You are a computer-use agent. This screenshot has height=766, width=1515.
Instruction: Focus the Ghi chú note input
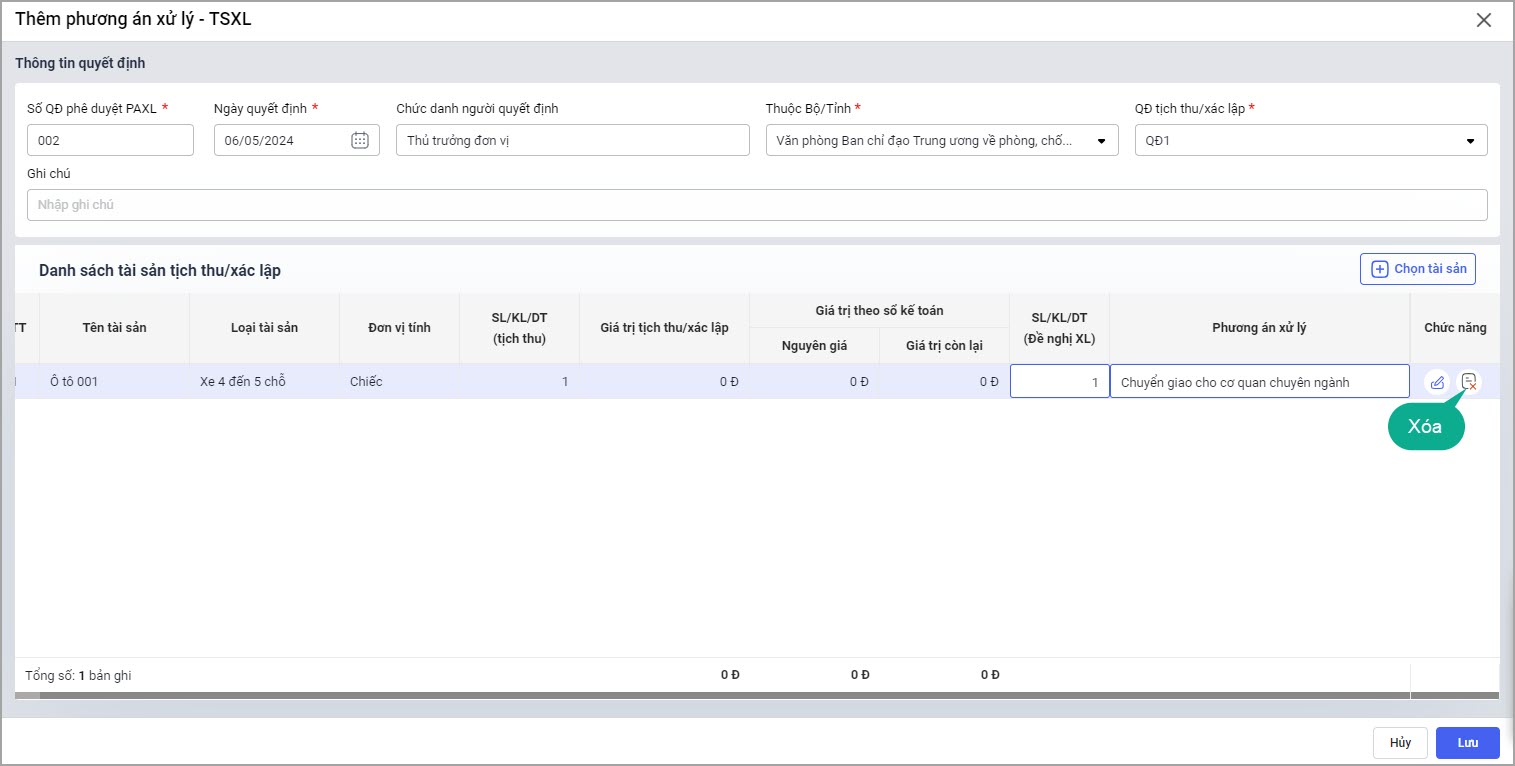pos(756,205)
